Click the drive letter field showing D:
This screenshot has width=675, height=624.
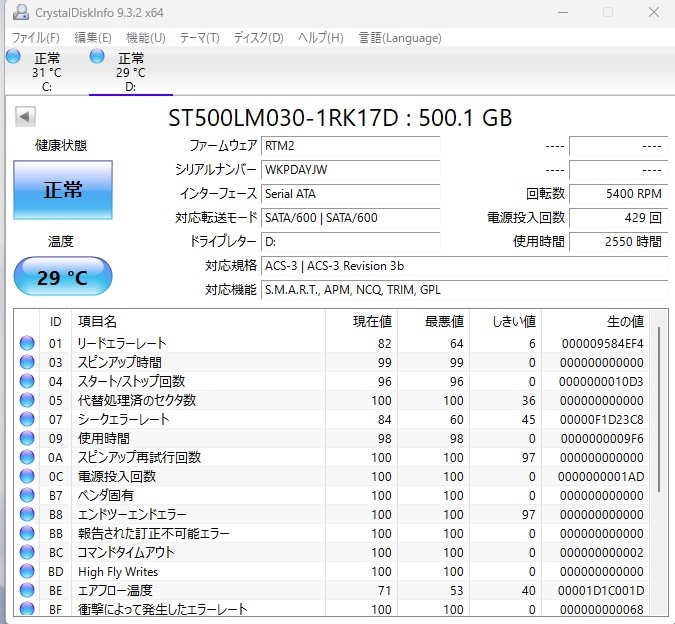pyautogui.click(x=350, y=242)
